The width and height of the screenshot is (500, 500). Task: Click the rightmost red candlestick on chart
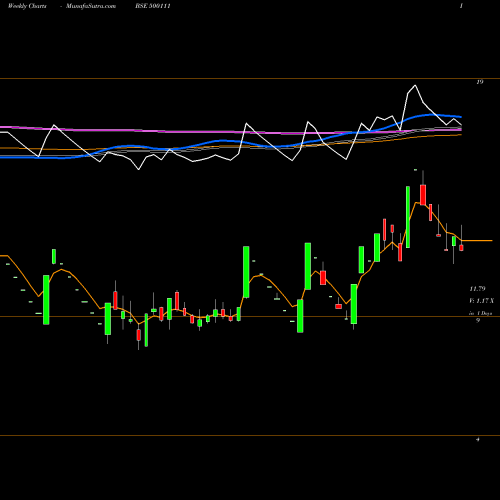(x=461, y=248)
